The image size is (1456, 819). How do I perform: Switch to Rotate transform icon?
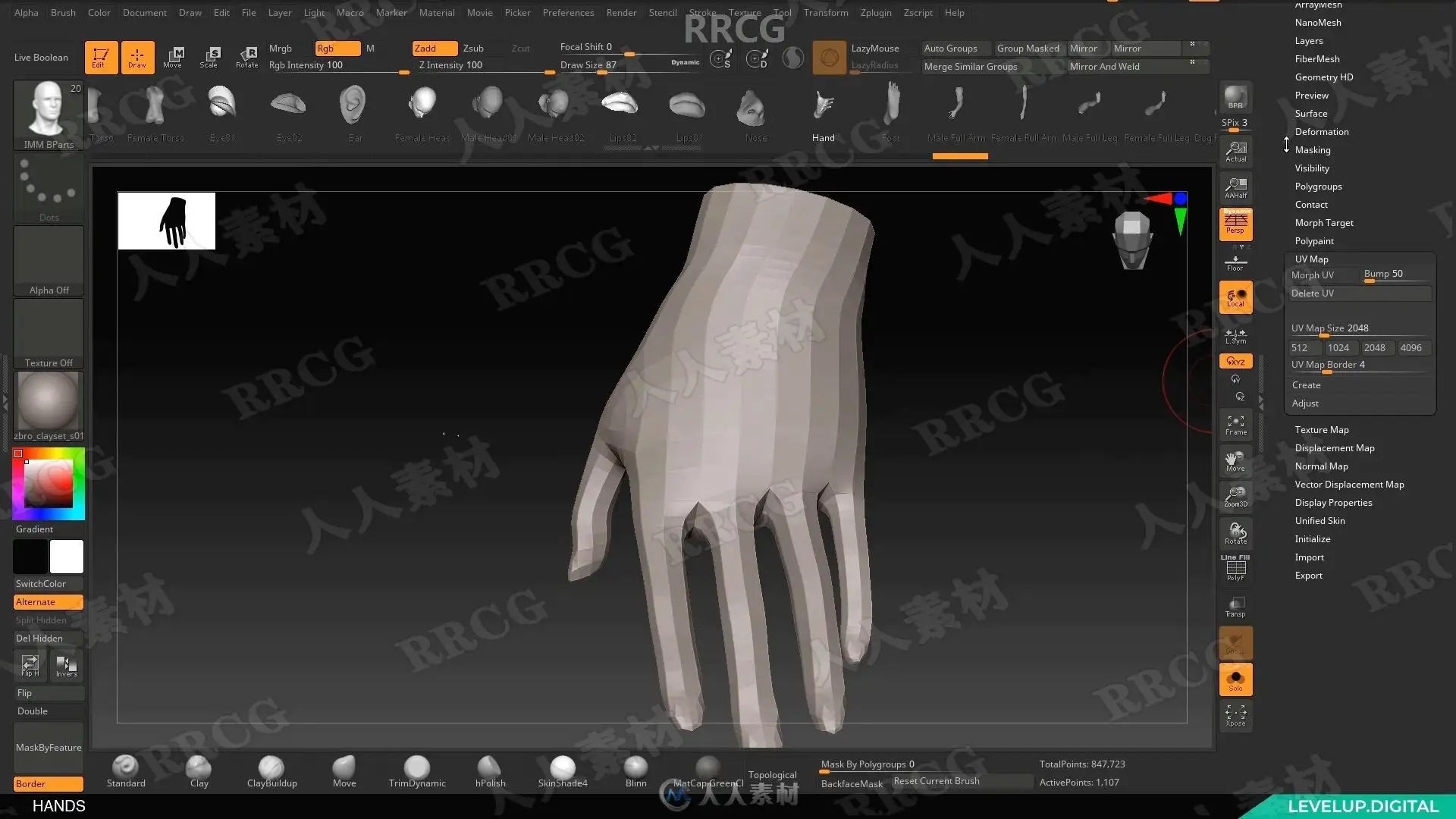point(246,57)
